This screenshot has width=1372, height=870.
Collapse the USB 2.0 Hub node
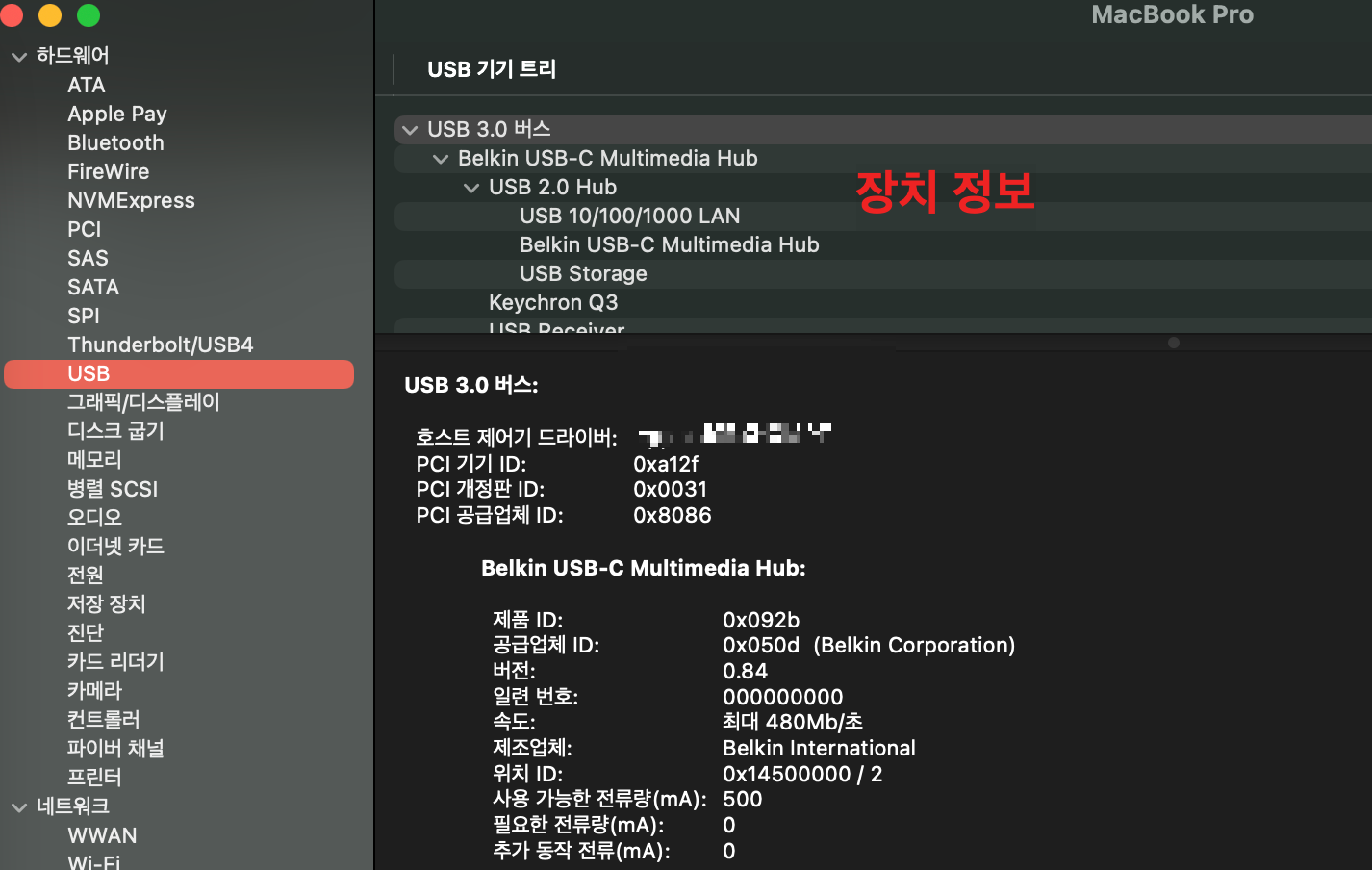click(471, 188)
